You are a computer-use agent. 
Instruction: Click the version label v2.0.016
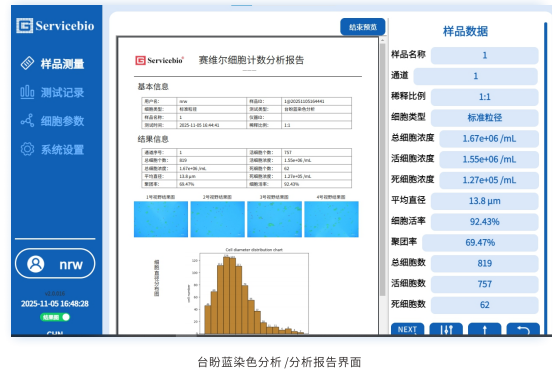55,294
